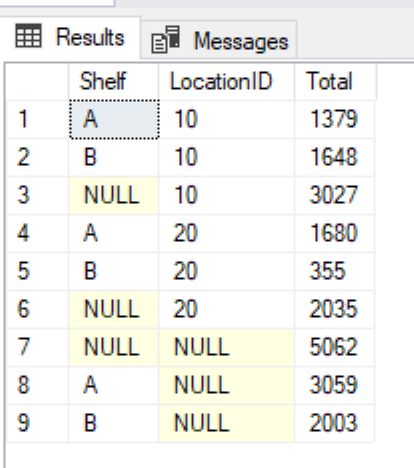
Task: Select row header number 2
Action: tap(37, 157)
